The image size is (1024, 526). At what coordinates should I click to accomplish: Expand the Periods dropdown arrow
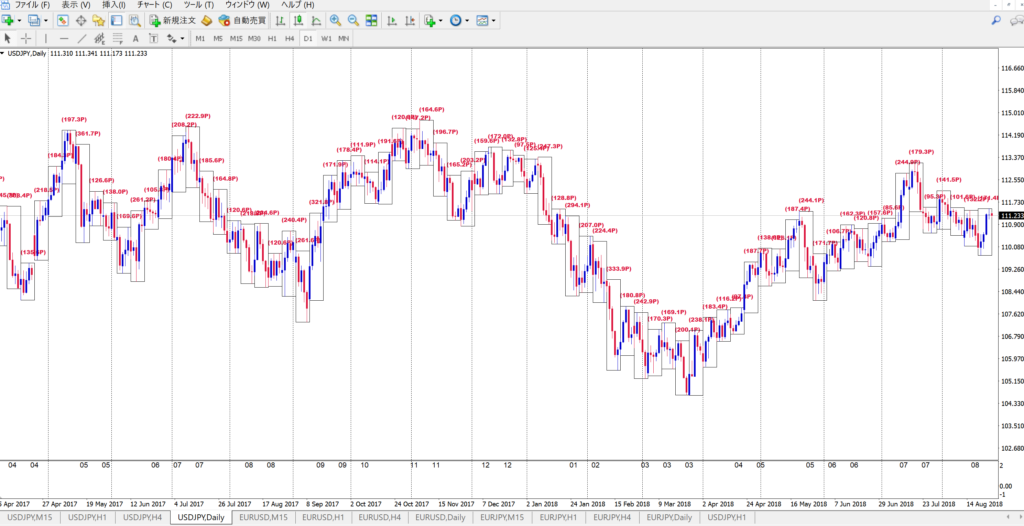[466, 20]
